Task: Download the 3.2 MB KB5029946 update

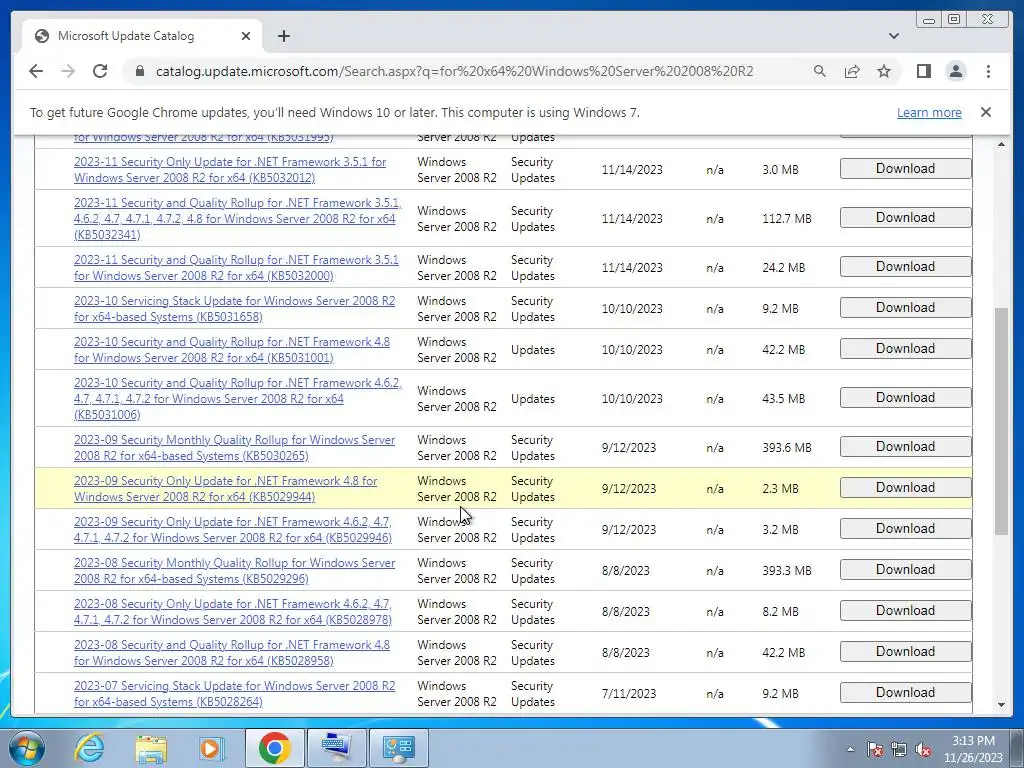Action: coord(905,529)
